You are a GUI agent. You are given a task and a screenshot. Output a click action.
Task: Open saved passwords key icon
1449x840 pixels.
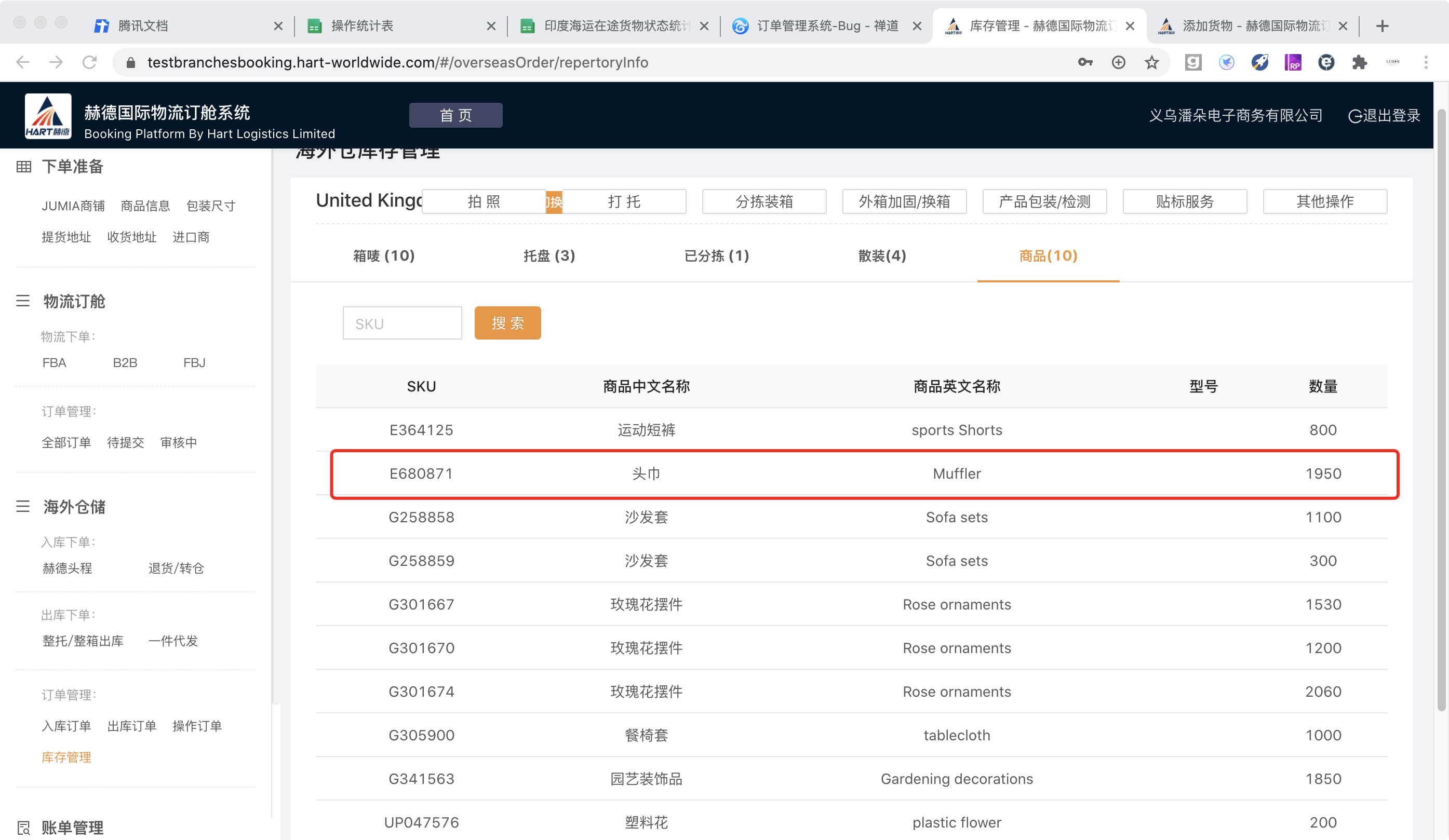1085,62
